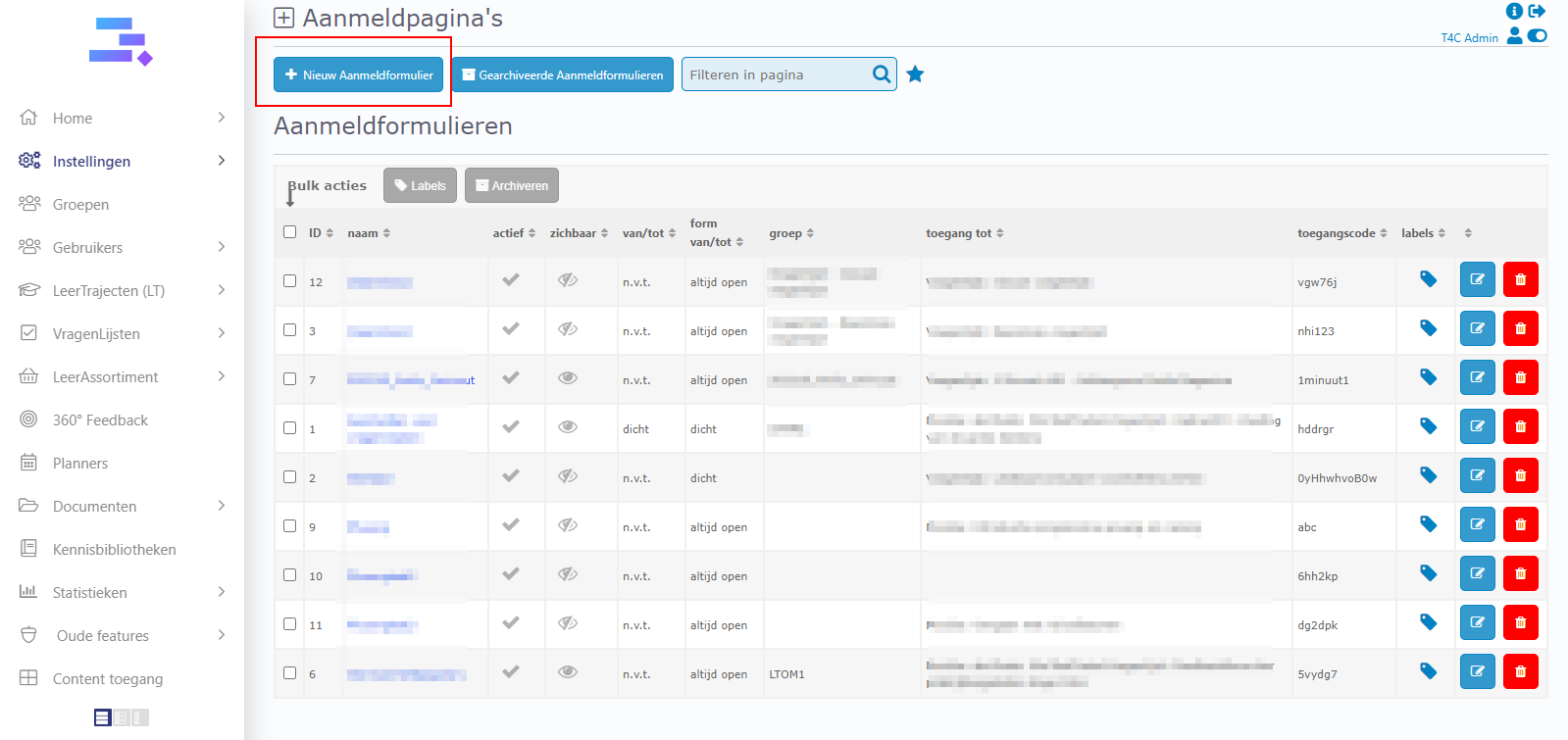Open the info icon in the top right

(x=1514, y=11)
